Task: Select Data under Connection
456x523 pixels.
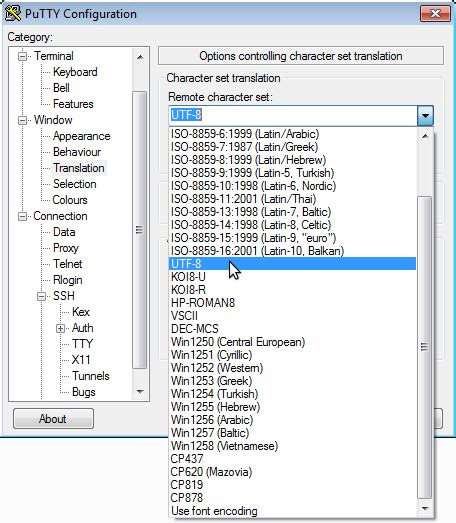Action: tap(64, 232)
